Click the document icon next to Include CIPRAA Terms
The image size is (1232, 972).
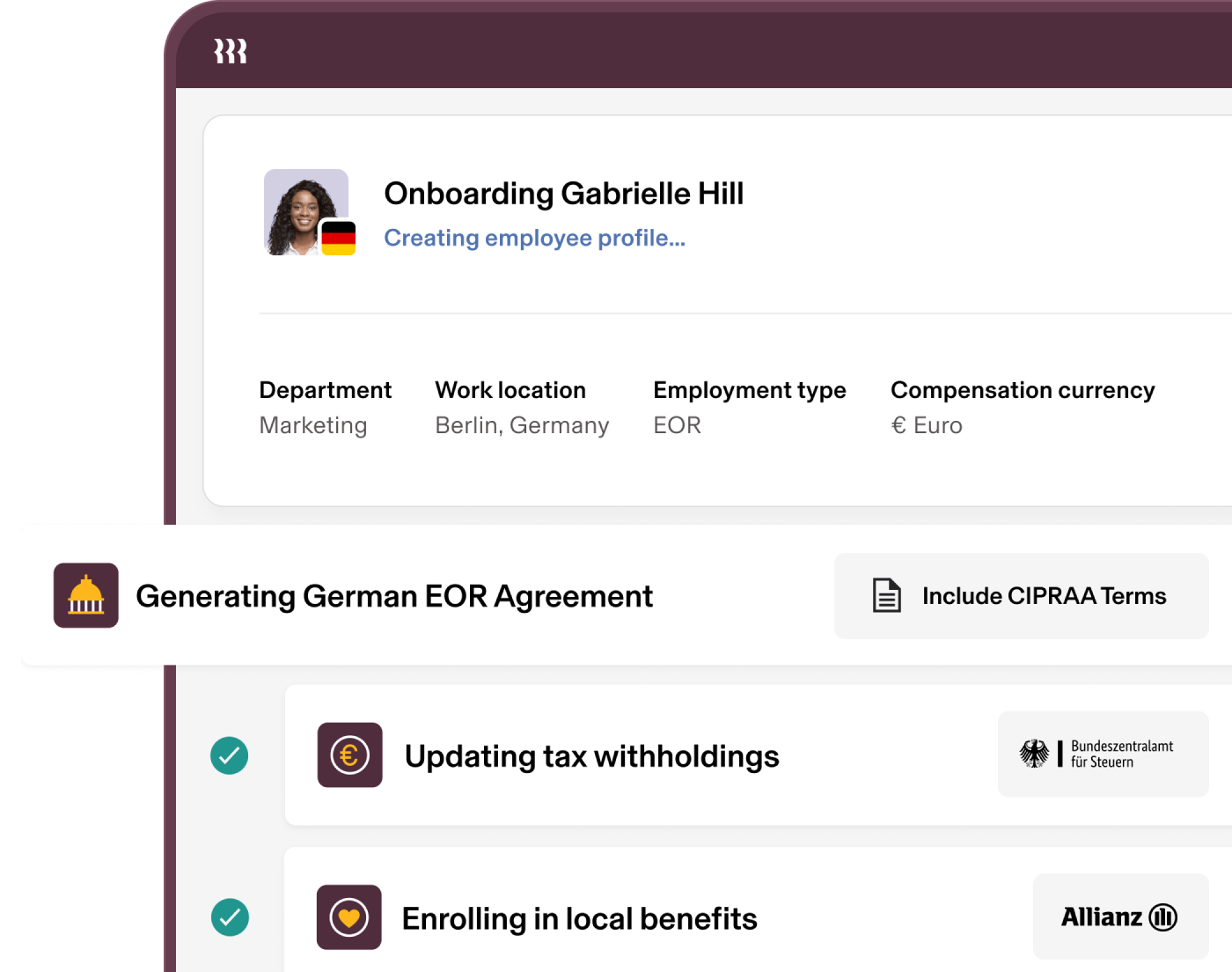[x=886, y=595]
